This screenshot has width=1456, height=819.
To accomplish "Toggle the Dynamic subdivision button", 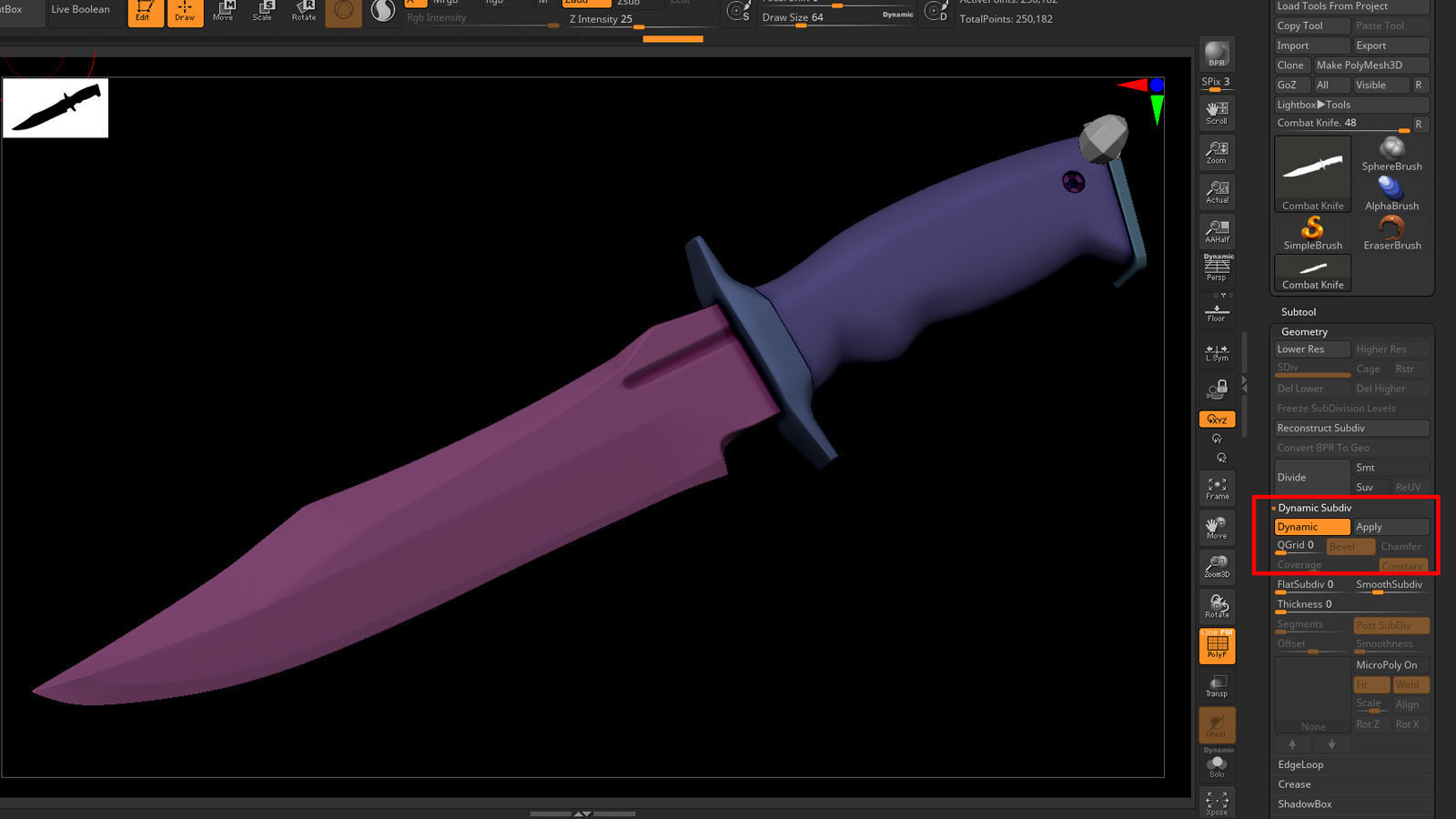I will tap(1311, 527).
